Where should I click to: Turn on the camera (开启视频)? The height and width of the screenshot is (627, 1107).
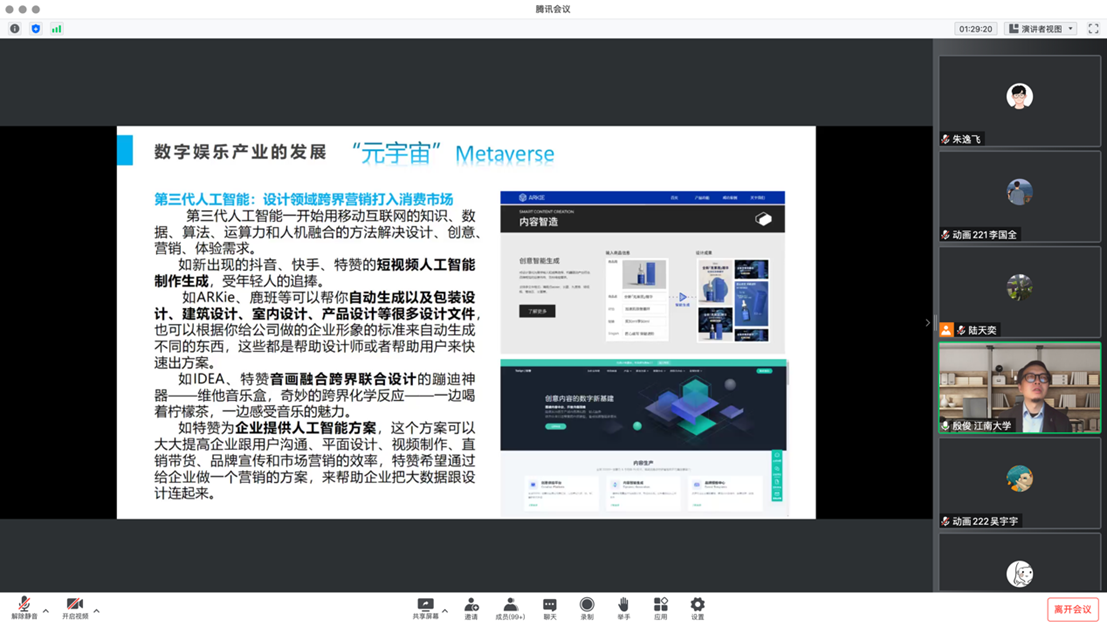pos(74,606)
